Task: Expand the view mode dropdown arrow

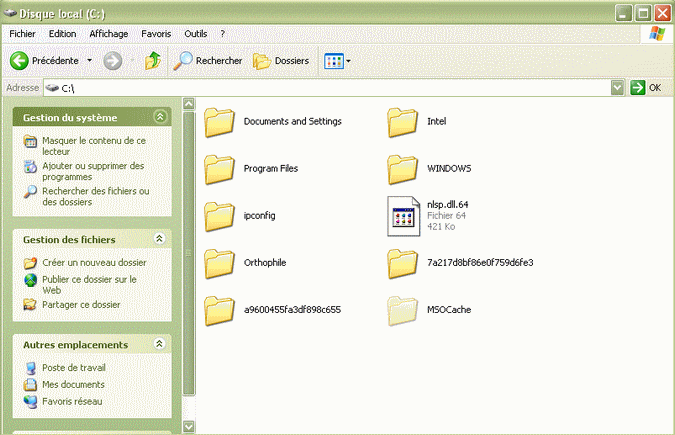Action: point(348,61)
